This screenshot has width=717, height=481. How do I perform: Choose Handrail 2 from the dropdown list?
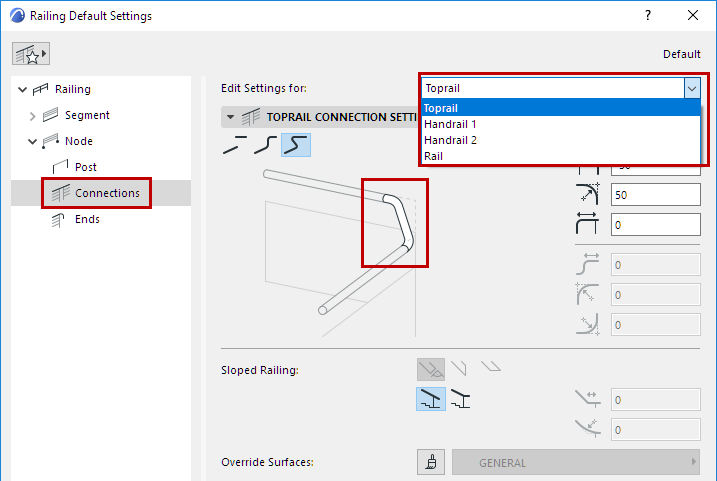[x=452, y=140]
